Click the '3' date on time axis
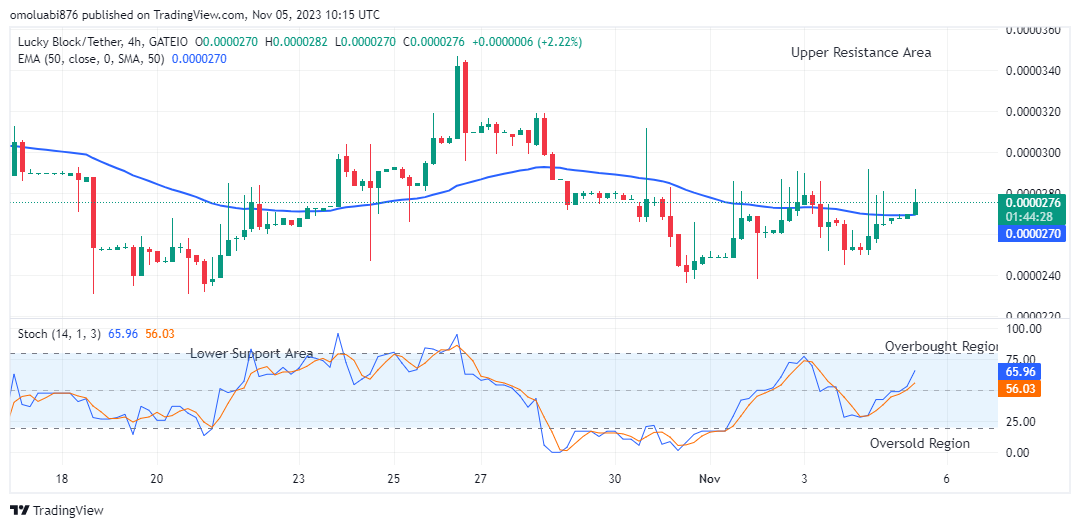Viewport: 1080px width, 528px height. point(804,479)
